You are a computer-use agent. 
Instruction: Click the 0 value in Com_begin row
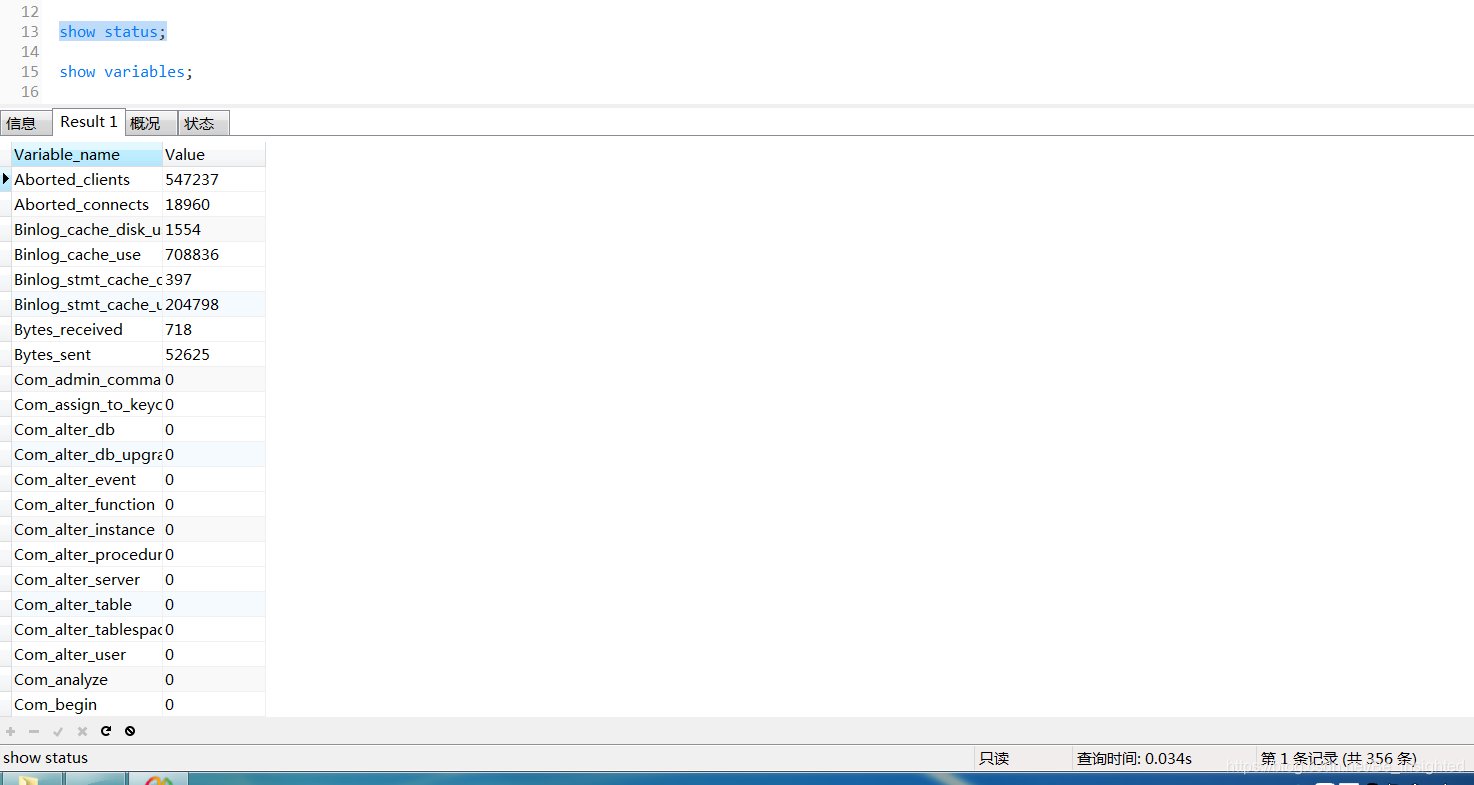click(x=214, y=704)
